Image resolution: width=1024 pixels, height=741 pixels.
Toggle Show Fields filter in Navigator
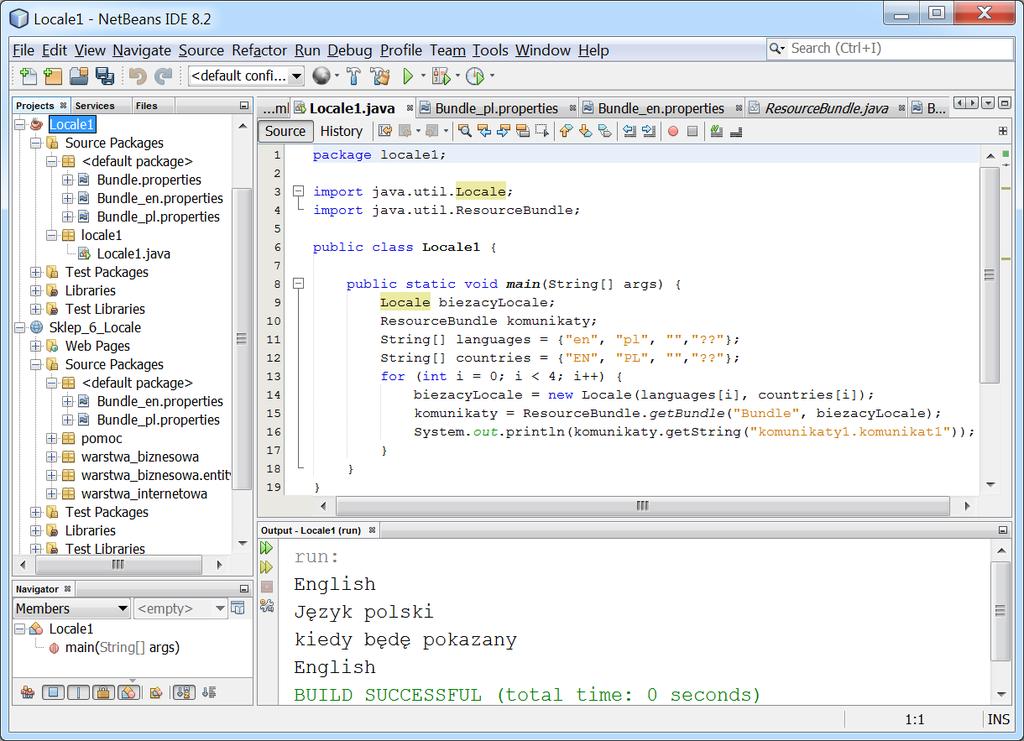pyautogui.click(x=53, y=692)
